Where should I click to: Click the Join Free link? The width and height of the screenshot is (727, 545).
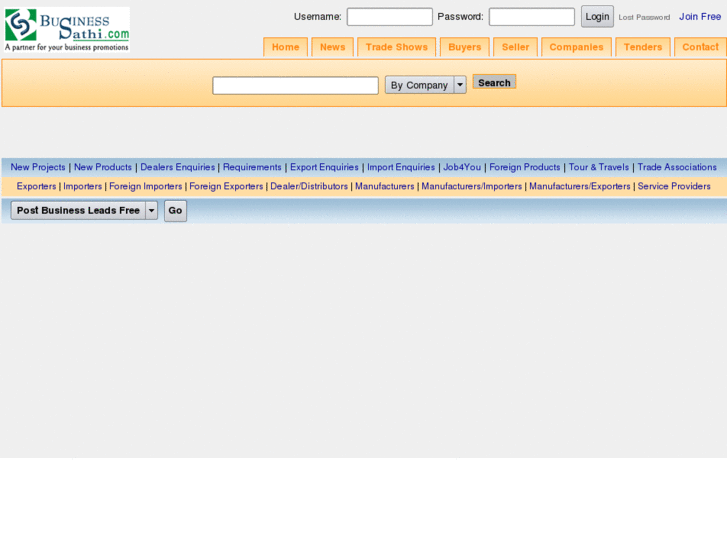(700, 17)
